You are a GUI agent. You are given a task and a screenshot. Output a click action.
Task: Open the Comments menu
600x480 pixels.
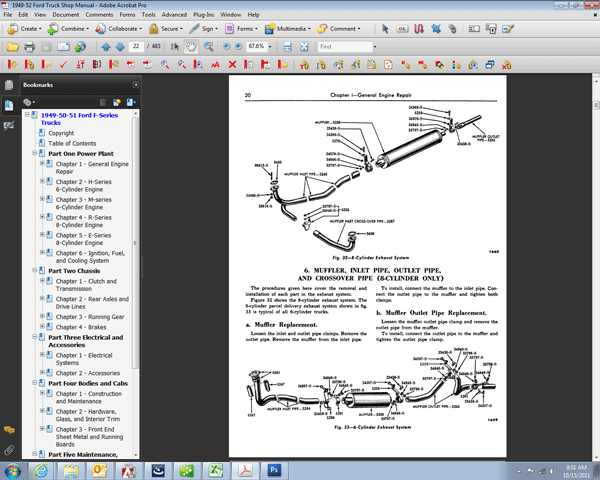[99, 15]
